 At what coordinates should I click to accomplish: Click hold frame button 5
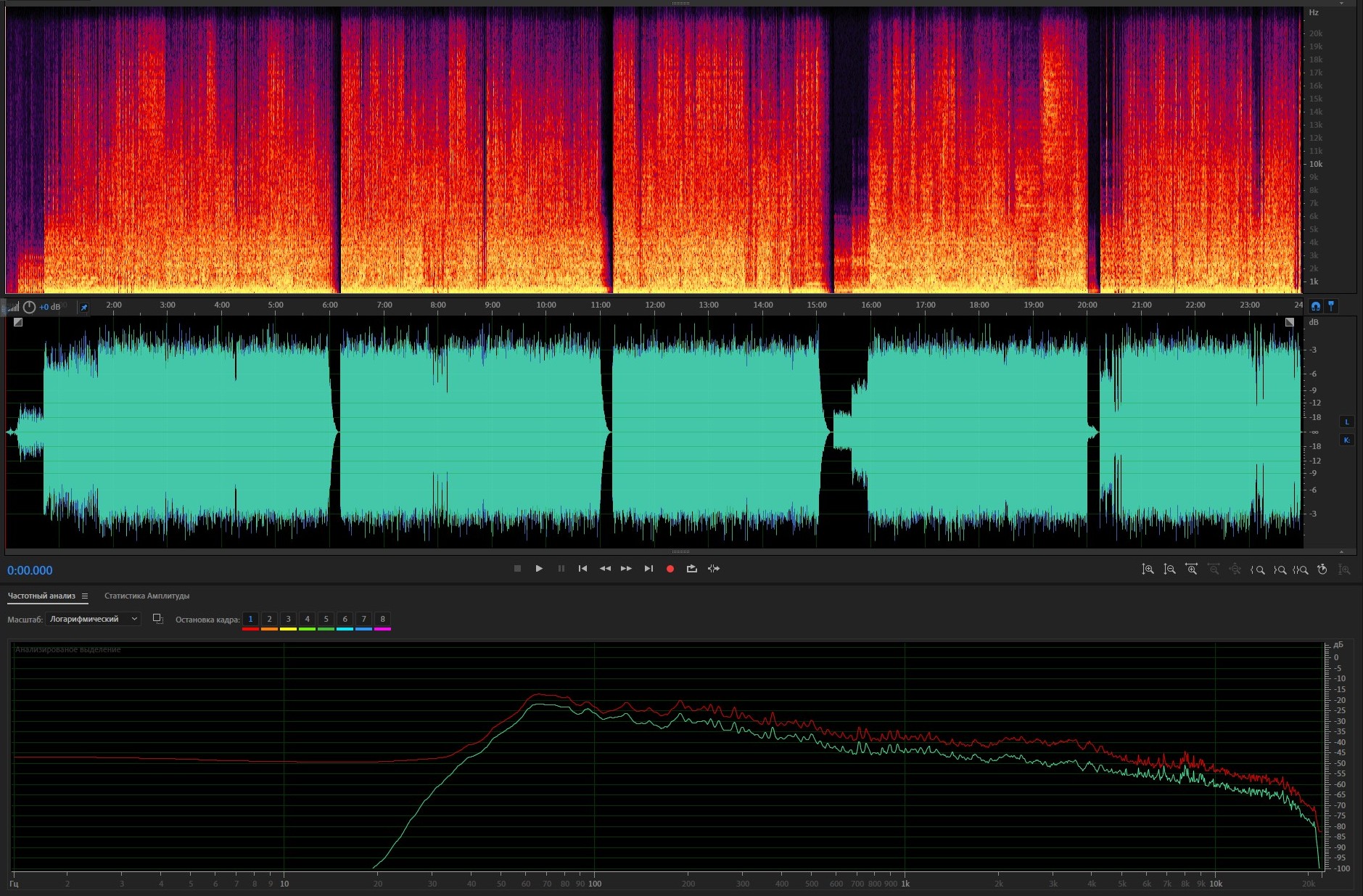click(x=326, y=620)
